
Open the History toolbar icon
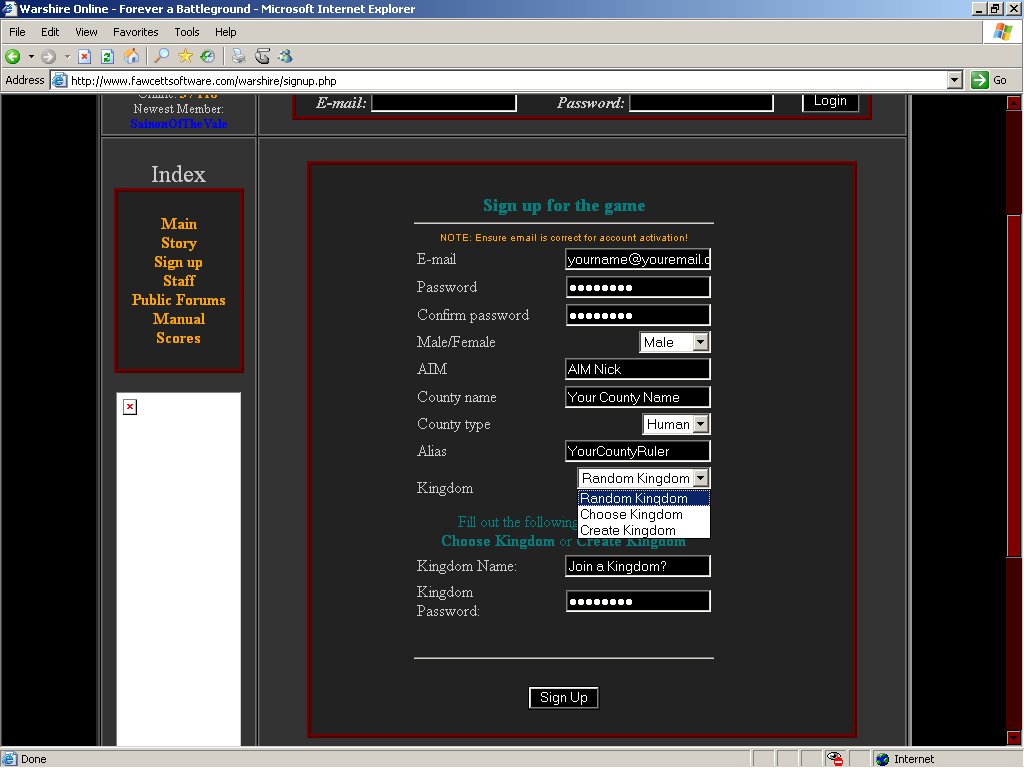pos(207,57)
